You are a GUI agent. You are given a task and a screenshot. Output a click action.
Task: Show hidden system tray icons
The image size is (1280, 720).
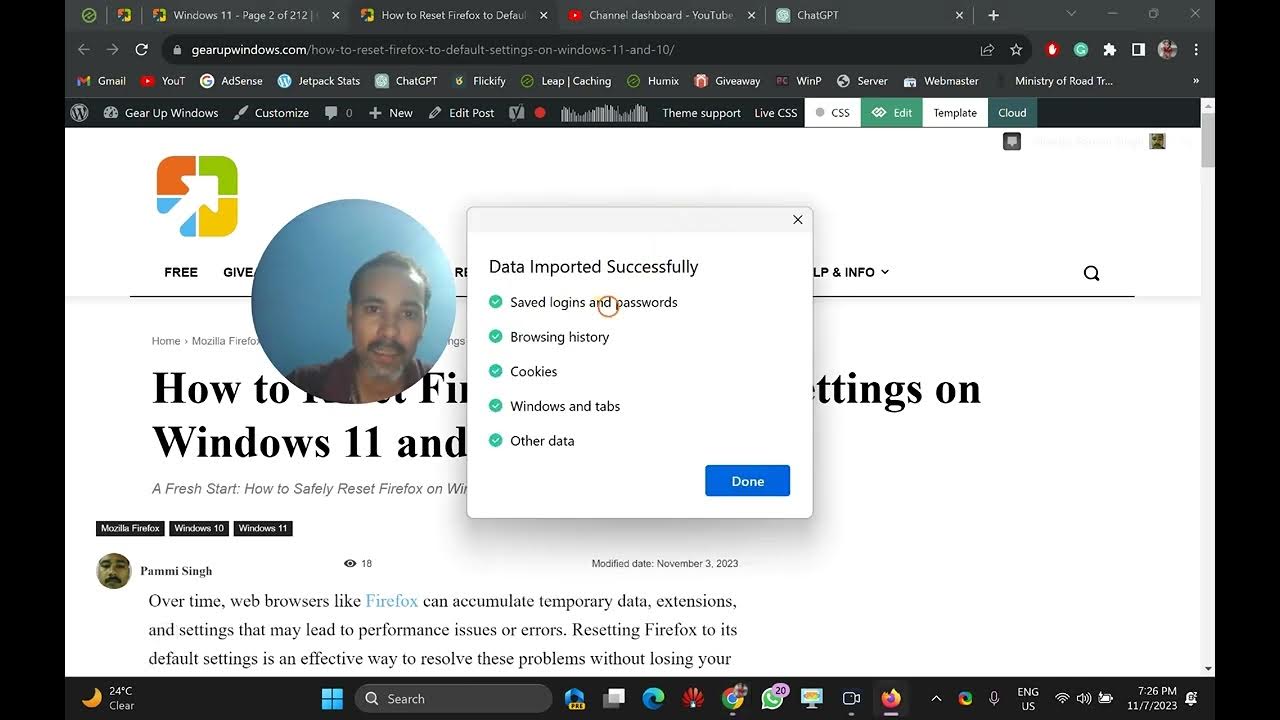coord(936,698)
